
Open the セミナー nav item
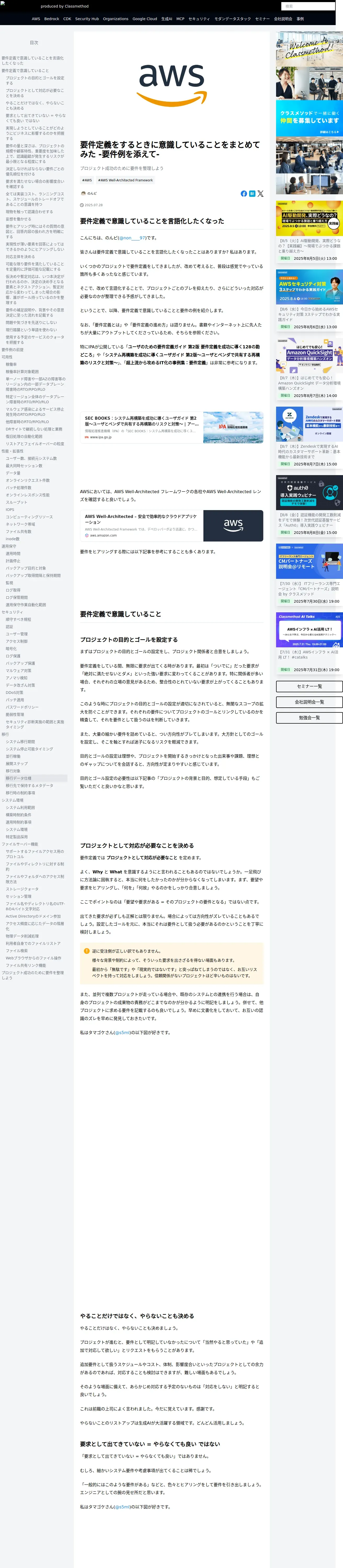pyautogui.click(x=262, y=19)
